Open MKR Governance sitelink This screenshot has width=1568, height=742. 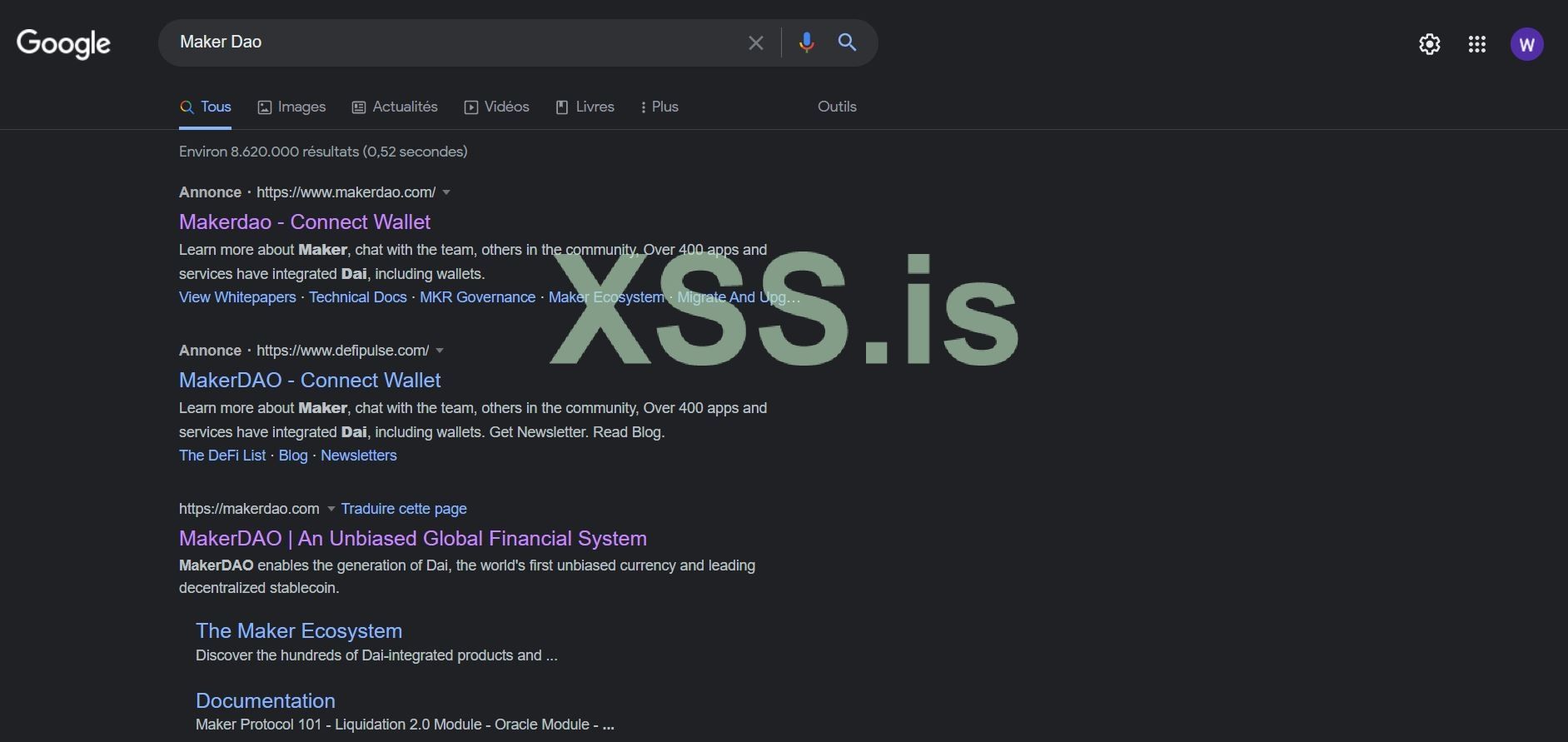[x=477, y=297]
